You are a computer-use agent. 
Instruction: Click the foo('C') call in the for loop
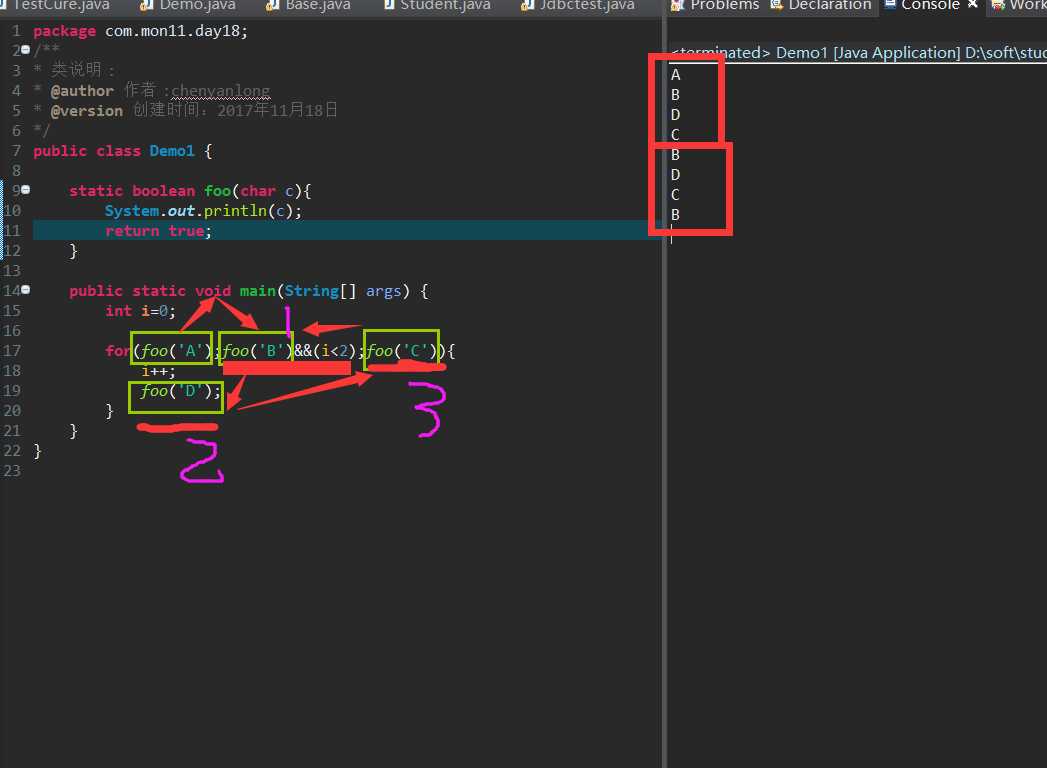(x=401, y=351)
